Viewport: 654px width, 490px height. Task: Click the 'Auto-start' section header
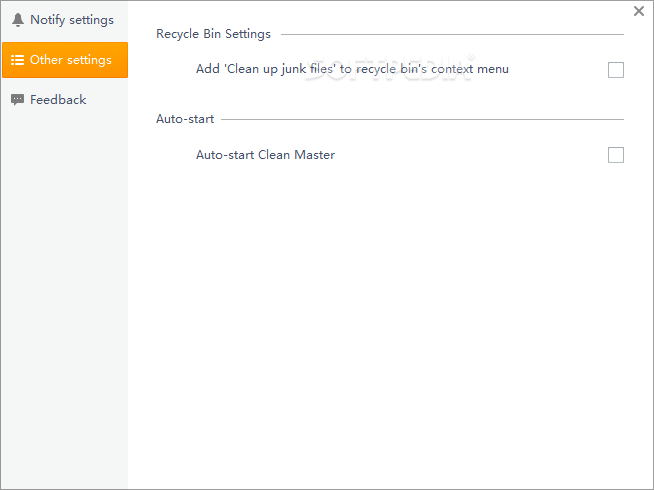point(185,119)
